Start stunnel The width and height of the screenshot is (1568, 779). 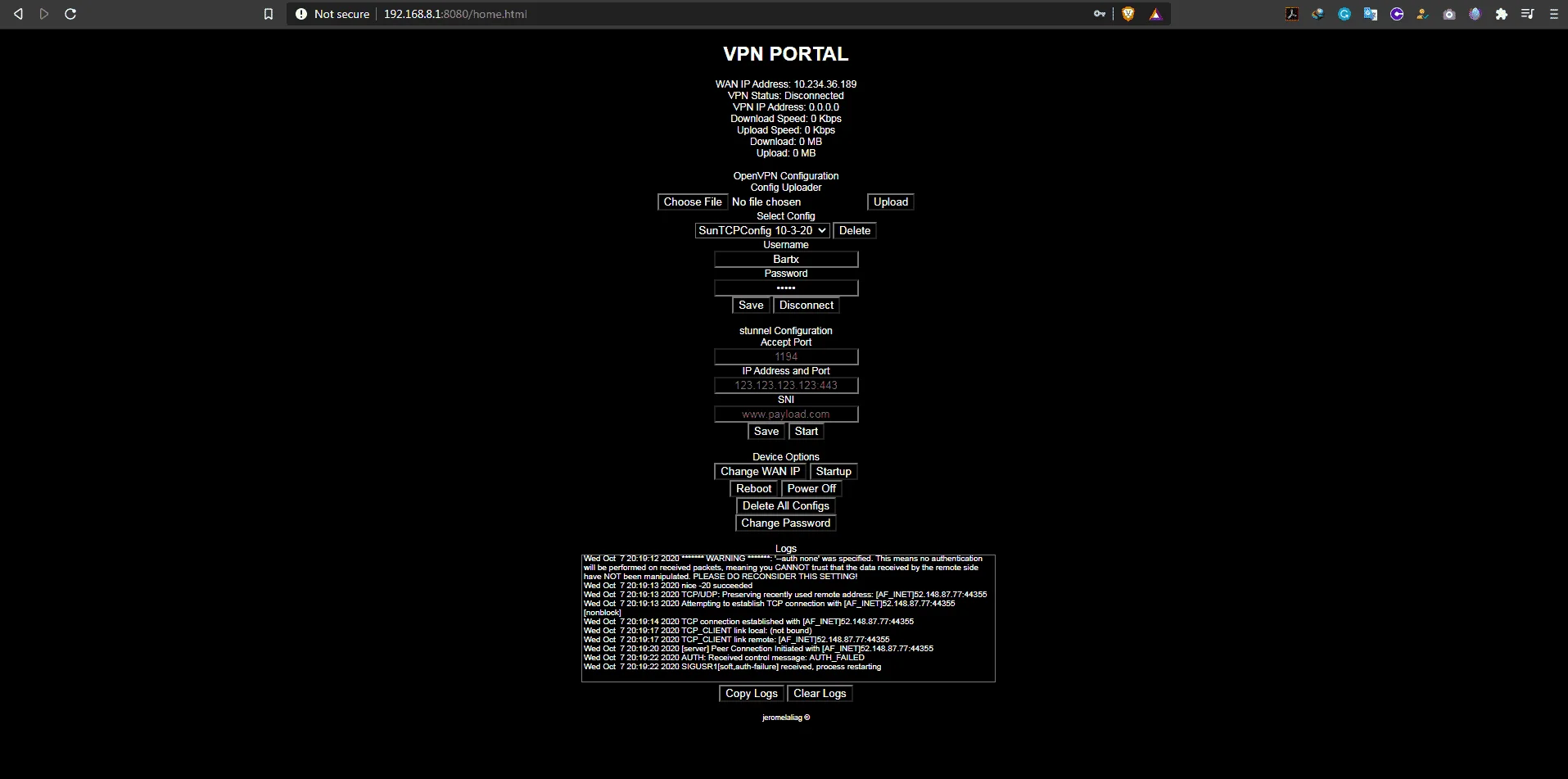(807, 432)
